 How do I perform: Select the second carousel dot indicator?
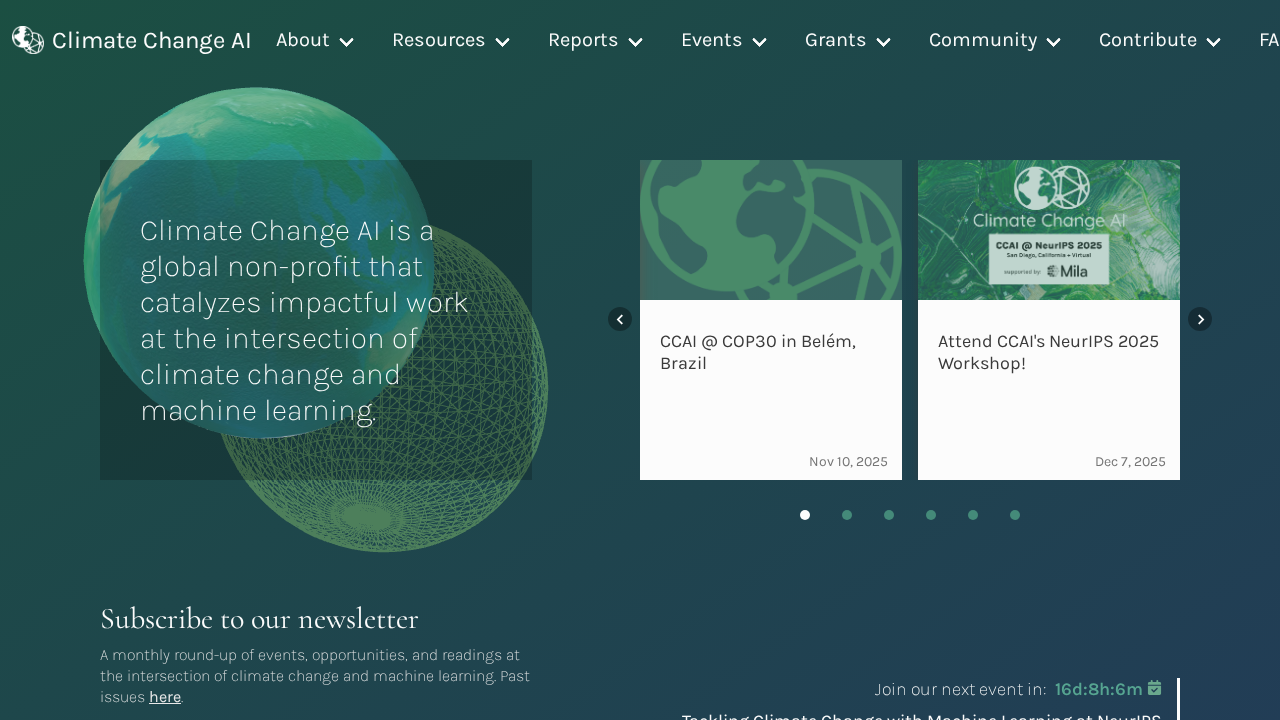point(847,515)
